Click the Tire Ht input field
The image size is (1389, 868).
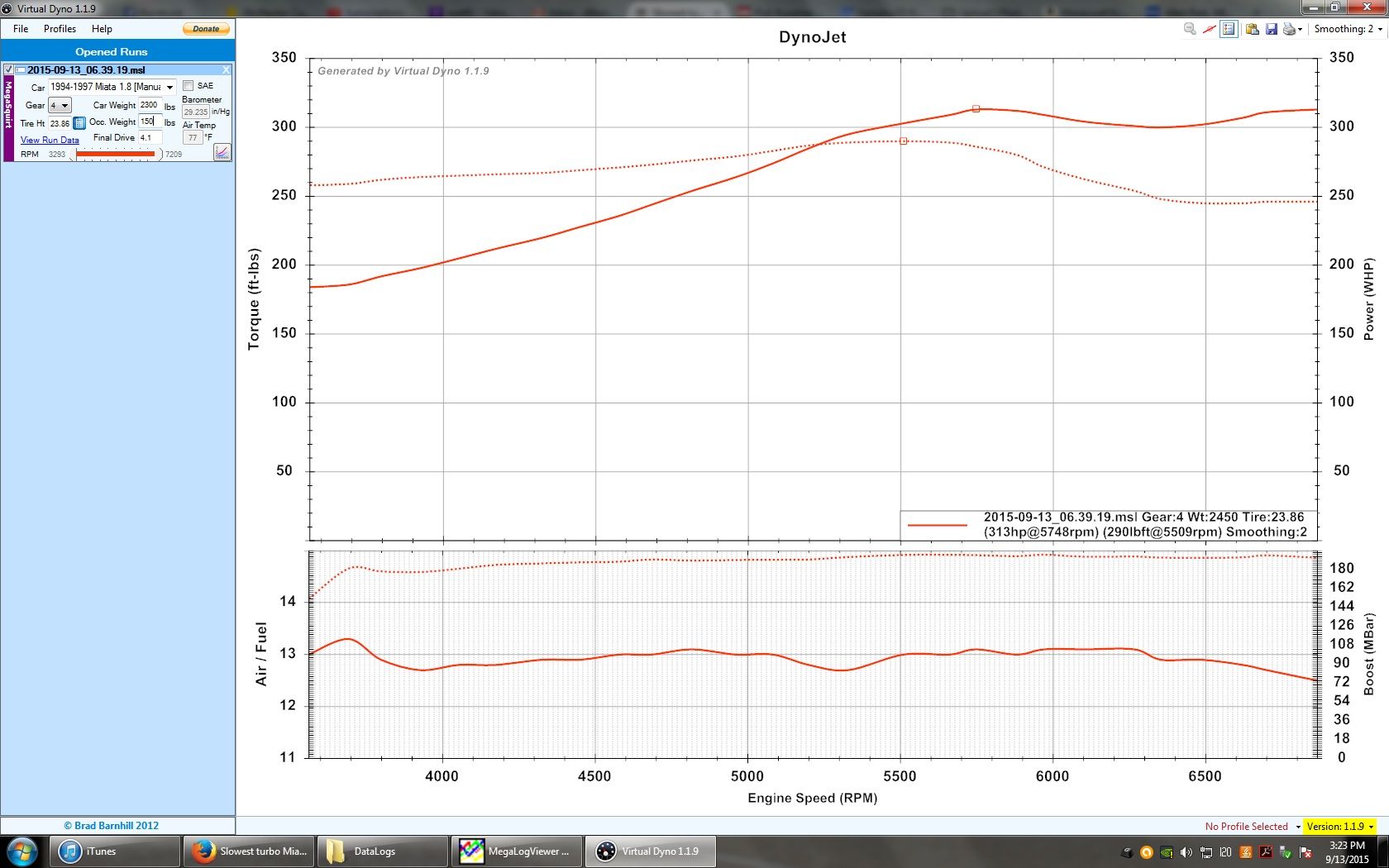60,123
